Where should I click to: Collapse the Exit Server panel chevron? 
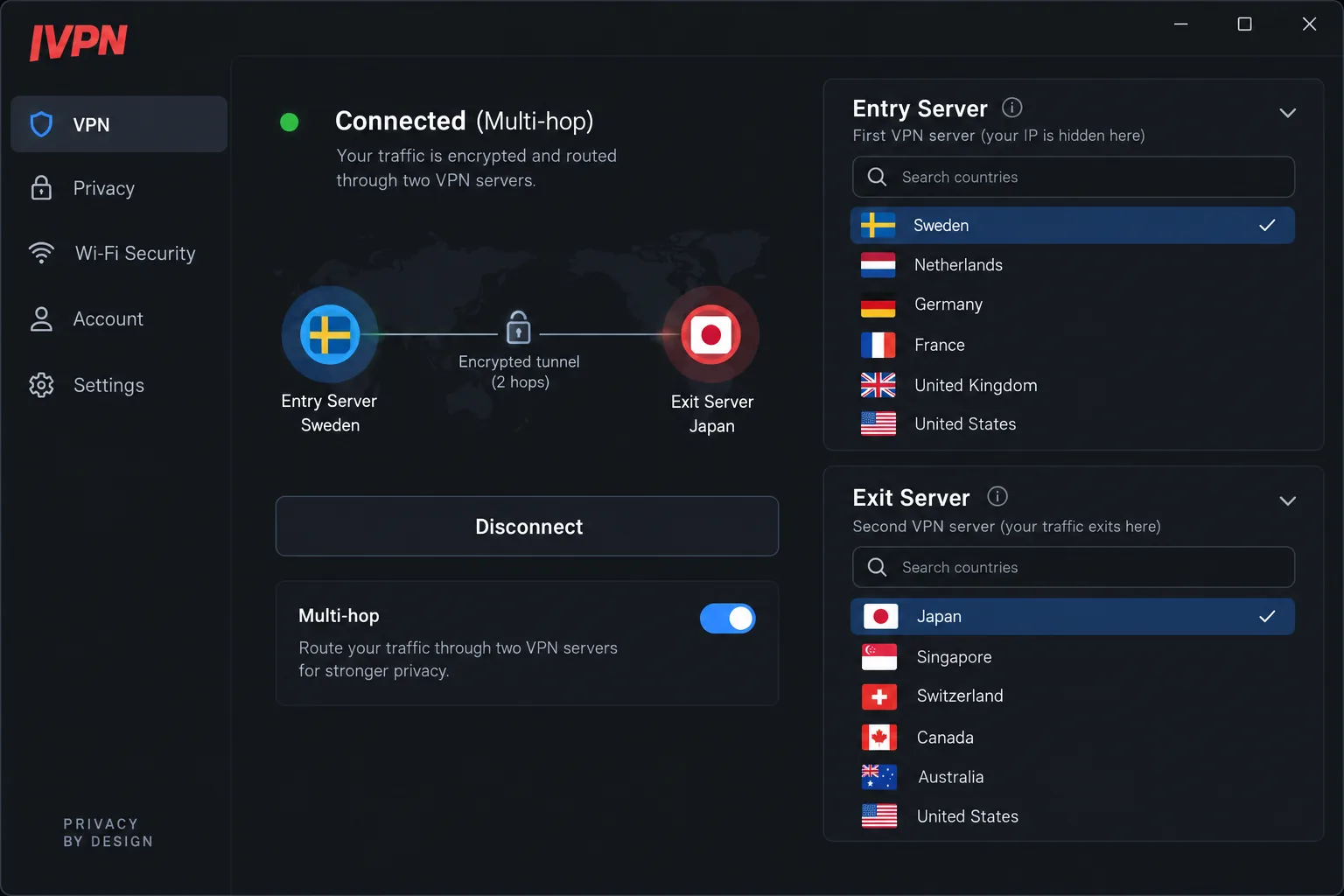[1287, 501]
